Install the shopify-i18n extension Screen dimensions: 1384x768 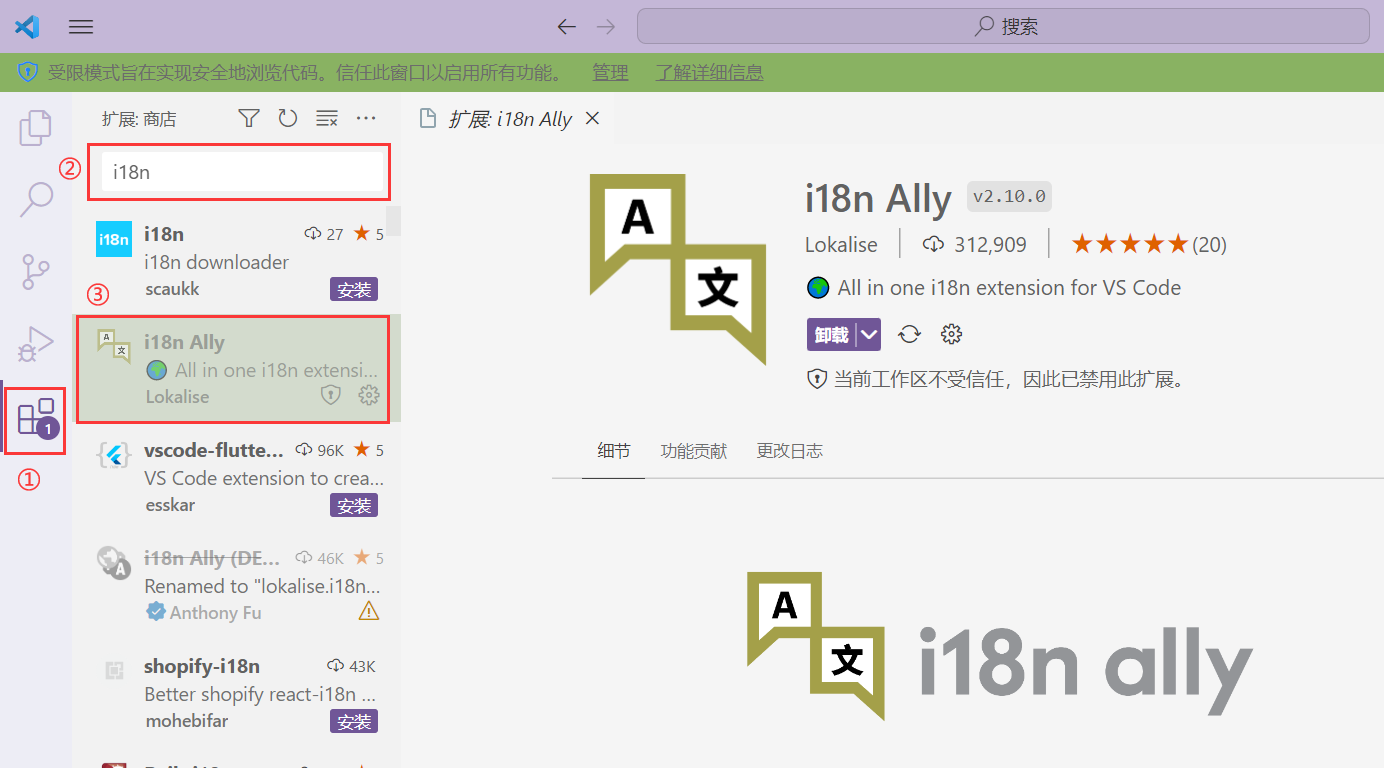[354, 722]
